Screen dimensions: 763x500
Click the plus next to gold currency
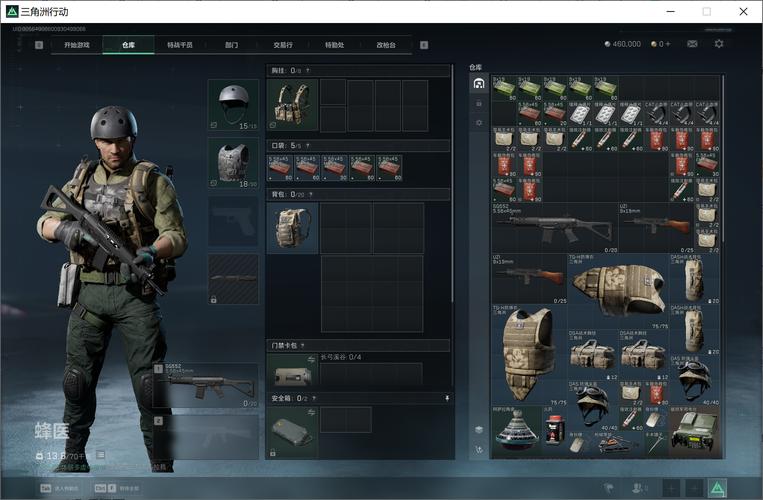667,44
